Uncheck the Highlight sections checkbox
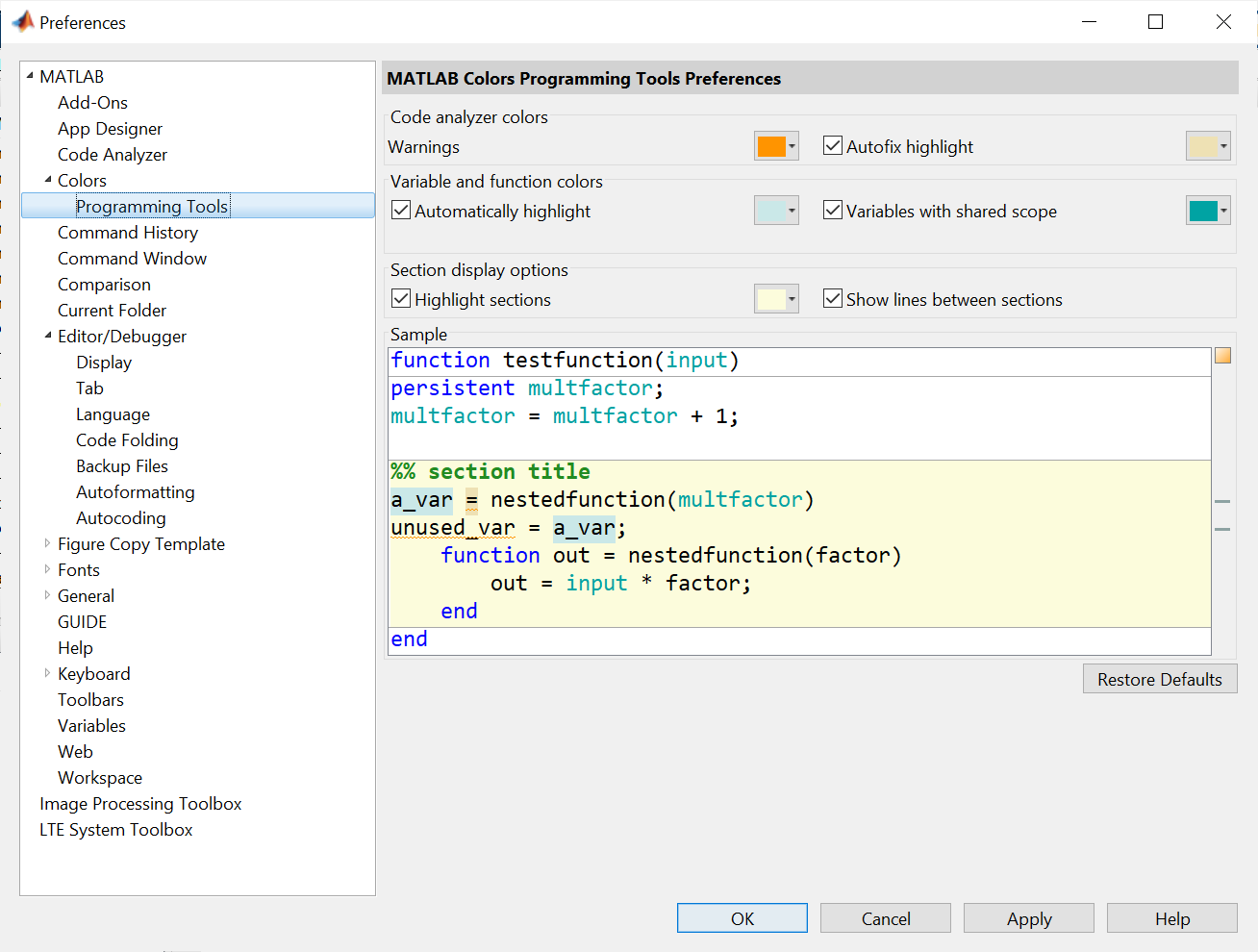This screenshot has height=952, width=1258. 401,299
